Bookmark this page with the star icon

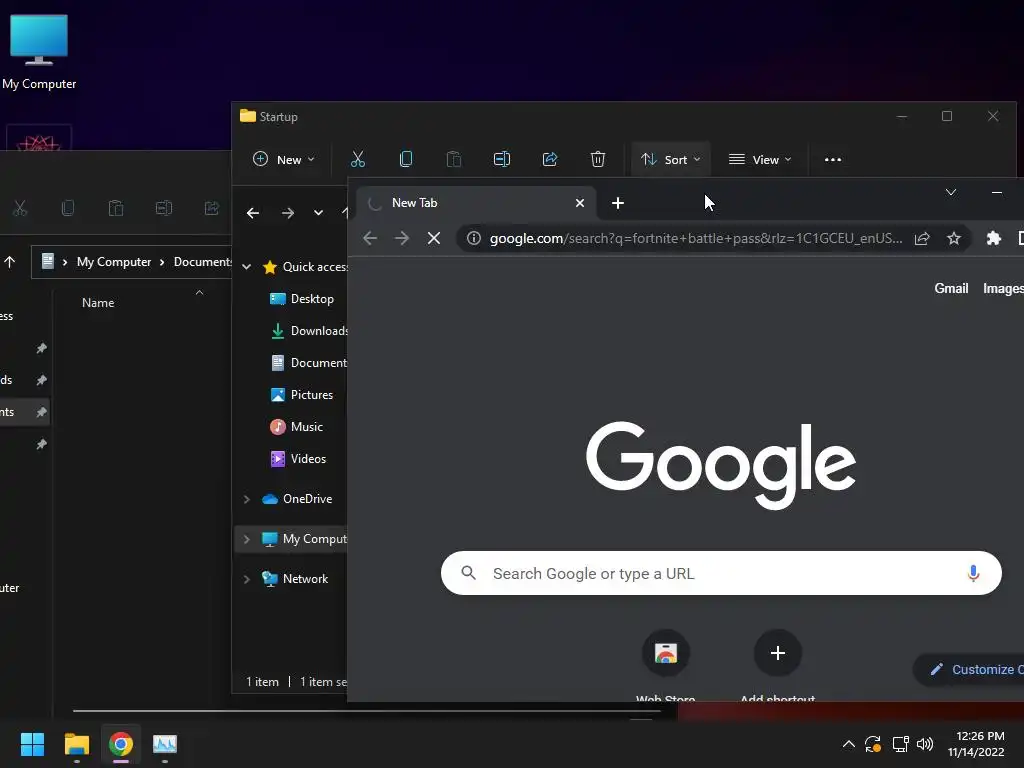click(954, 238)
